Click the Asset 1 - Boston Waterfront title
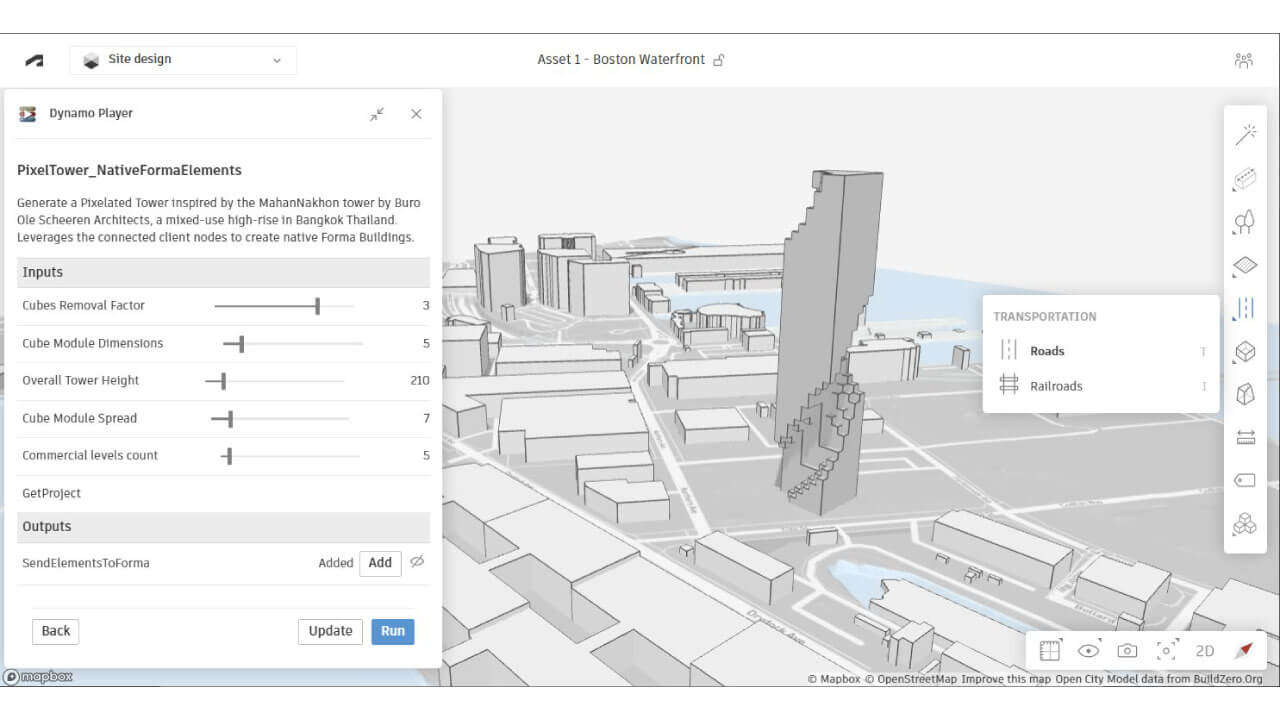This screenshot has width=1280, height=720. [621, 60]
